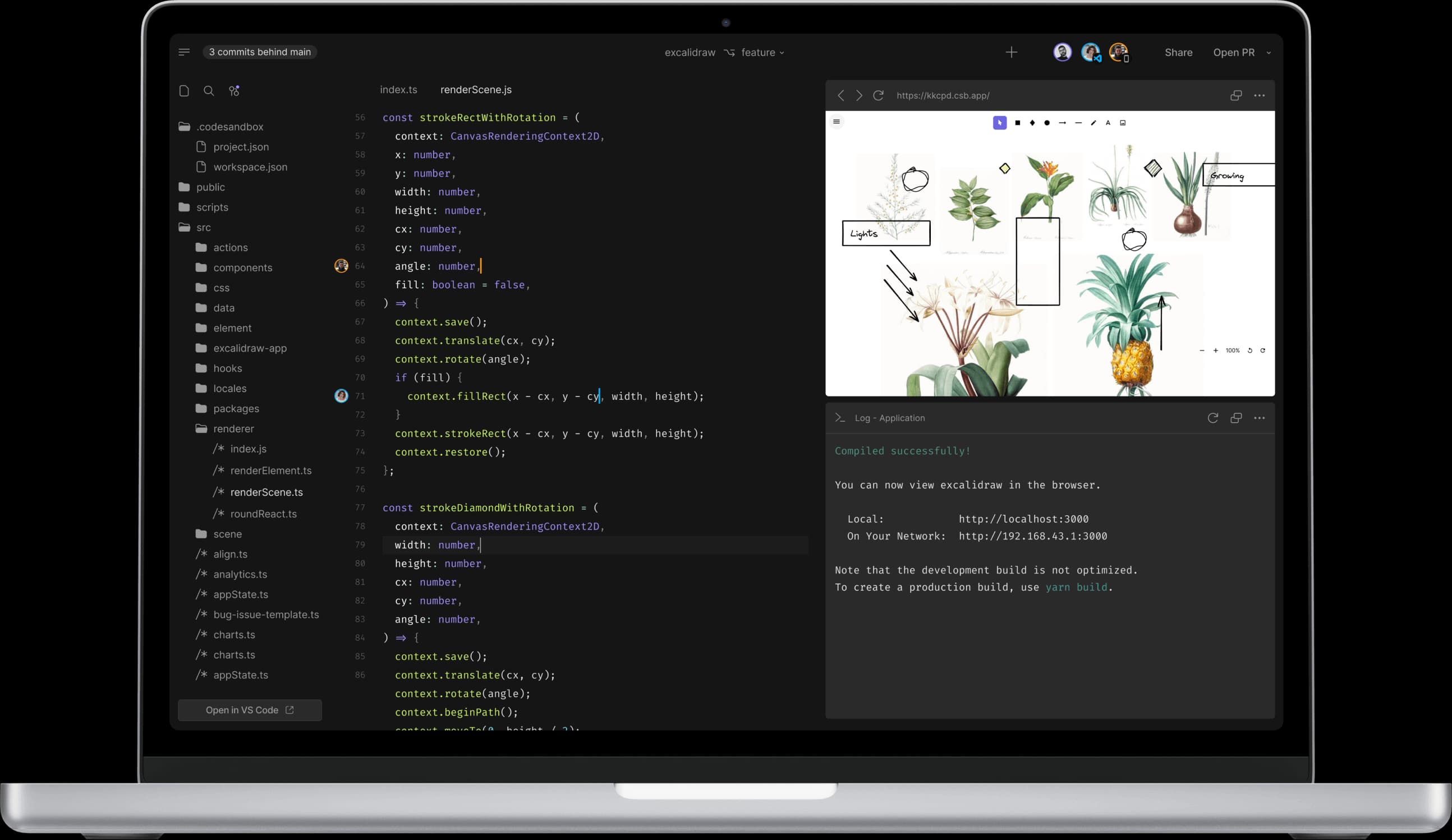Collapse the src folder
The image size is (1452, 840).
tap(195, 228)
